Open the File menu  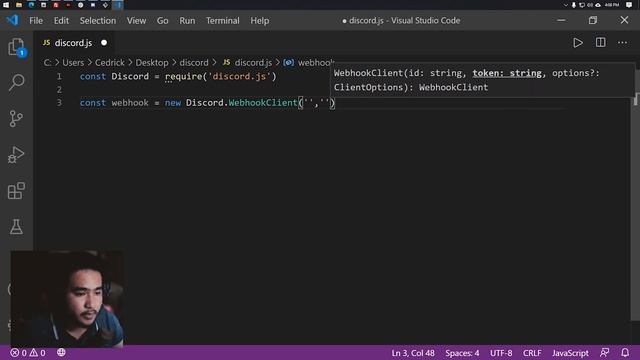(36, 20)
